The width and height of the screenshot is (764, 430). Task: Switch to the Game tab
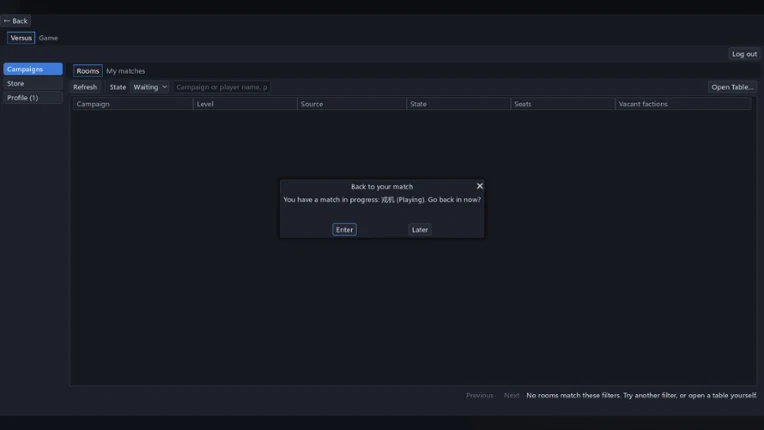pos(48,38)
